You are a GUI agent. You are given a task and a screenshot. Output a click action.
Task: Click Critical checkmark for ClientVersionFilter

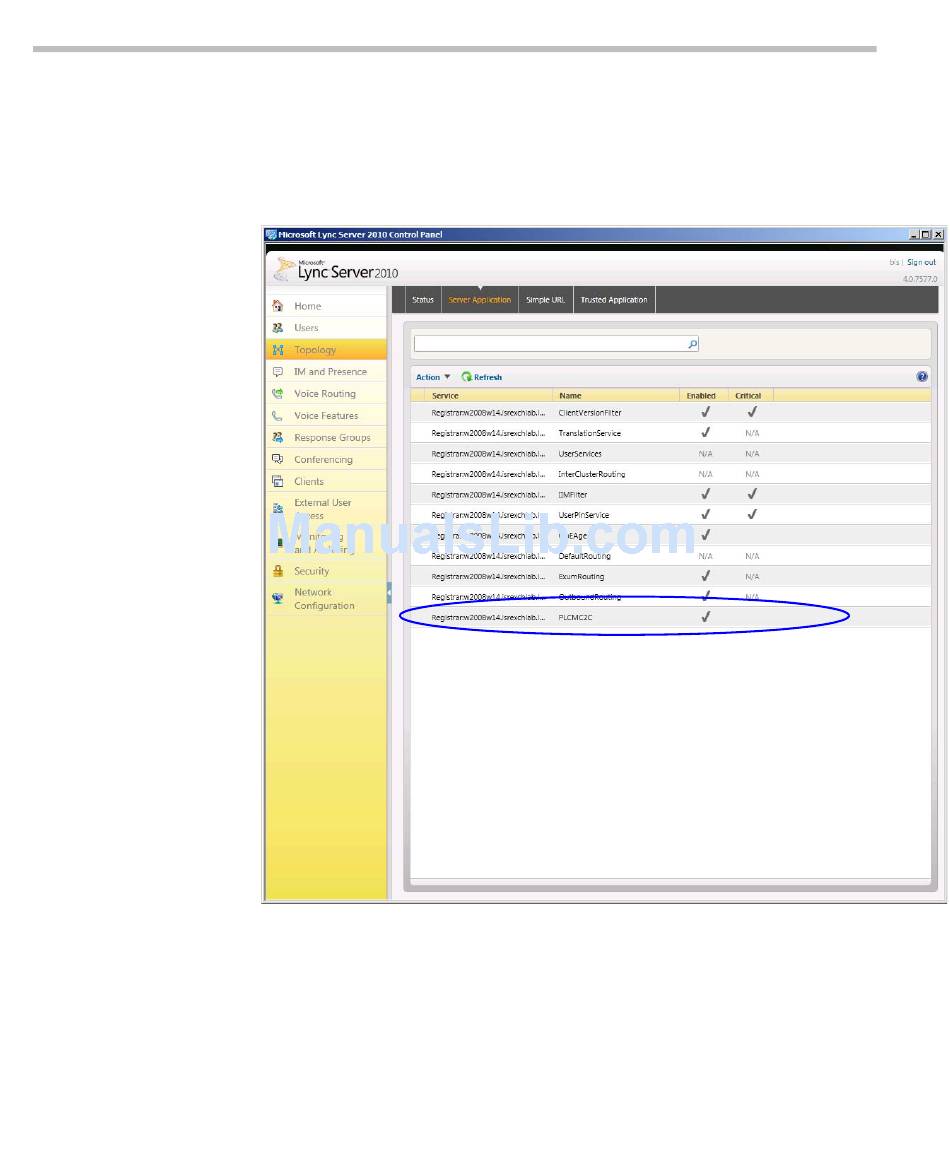pyautogui.click(x=752, y=412)
